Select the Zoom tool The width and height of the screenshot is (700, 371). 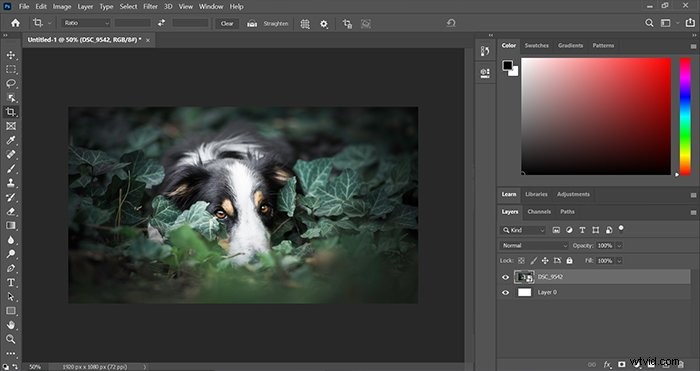[11, 339]
